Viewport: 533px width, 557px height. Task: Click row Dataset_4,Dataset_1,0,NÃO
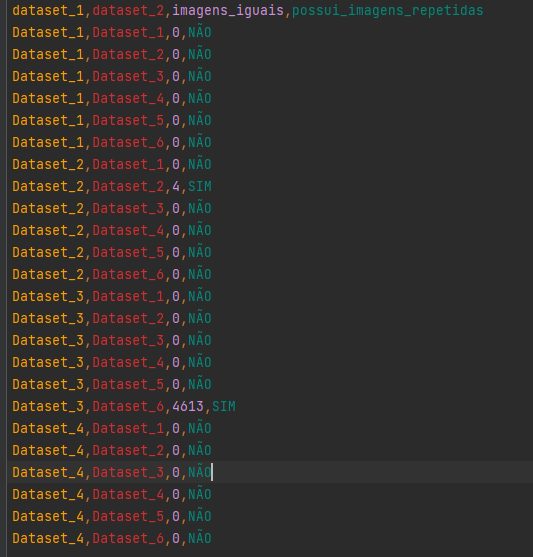(x=112, y=428)
